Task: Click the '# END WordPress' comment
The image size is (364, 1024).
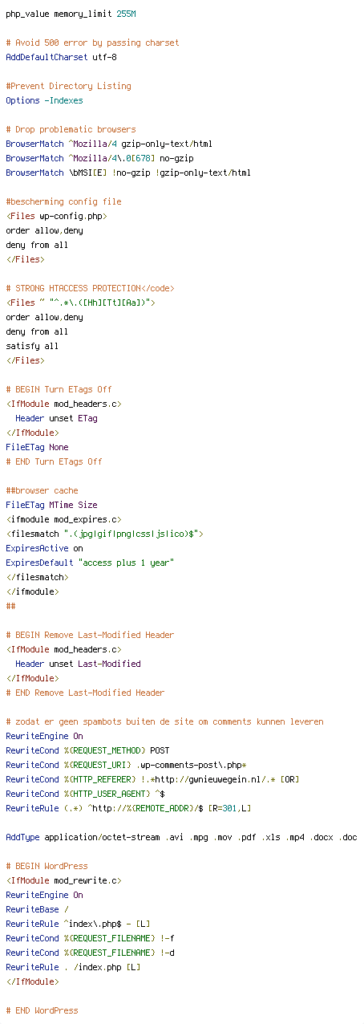Action: pos(42,1010)
